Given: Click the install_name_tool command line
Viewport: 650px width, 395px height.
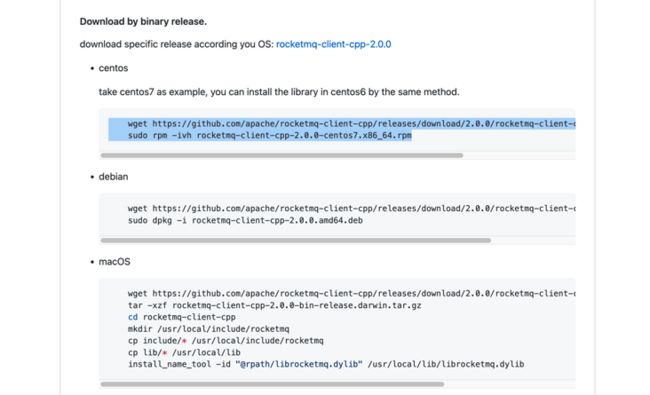Looking at the screenshot, I should tap(326, 364).
